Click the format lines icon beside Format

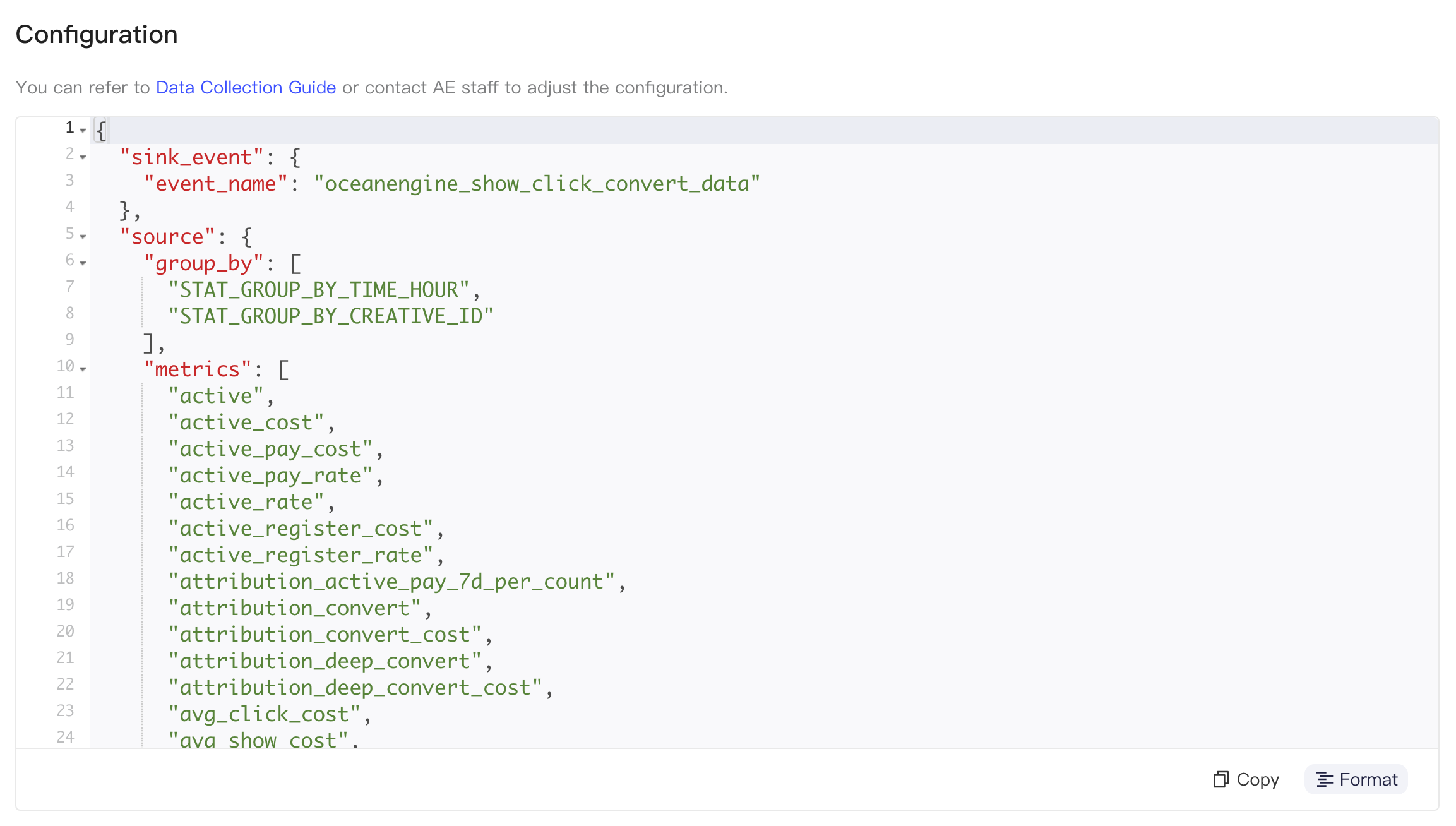point(1325,780)
